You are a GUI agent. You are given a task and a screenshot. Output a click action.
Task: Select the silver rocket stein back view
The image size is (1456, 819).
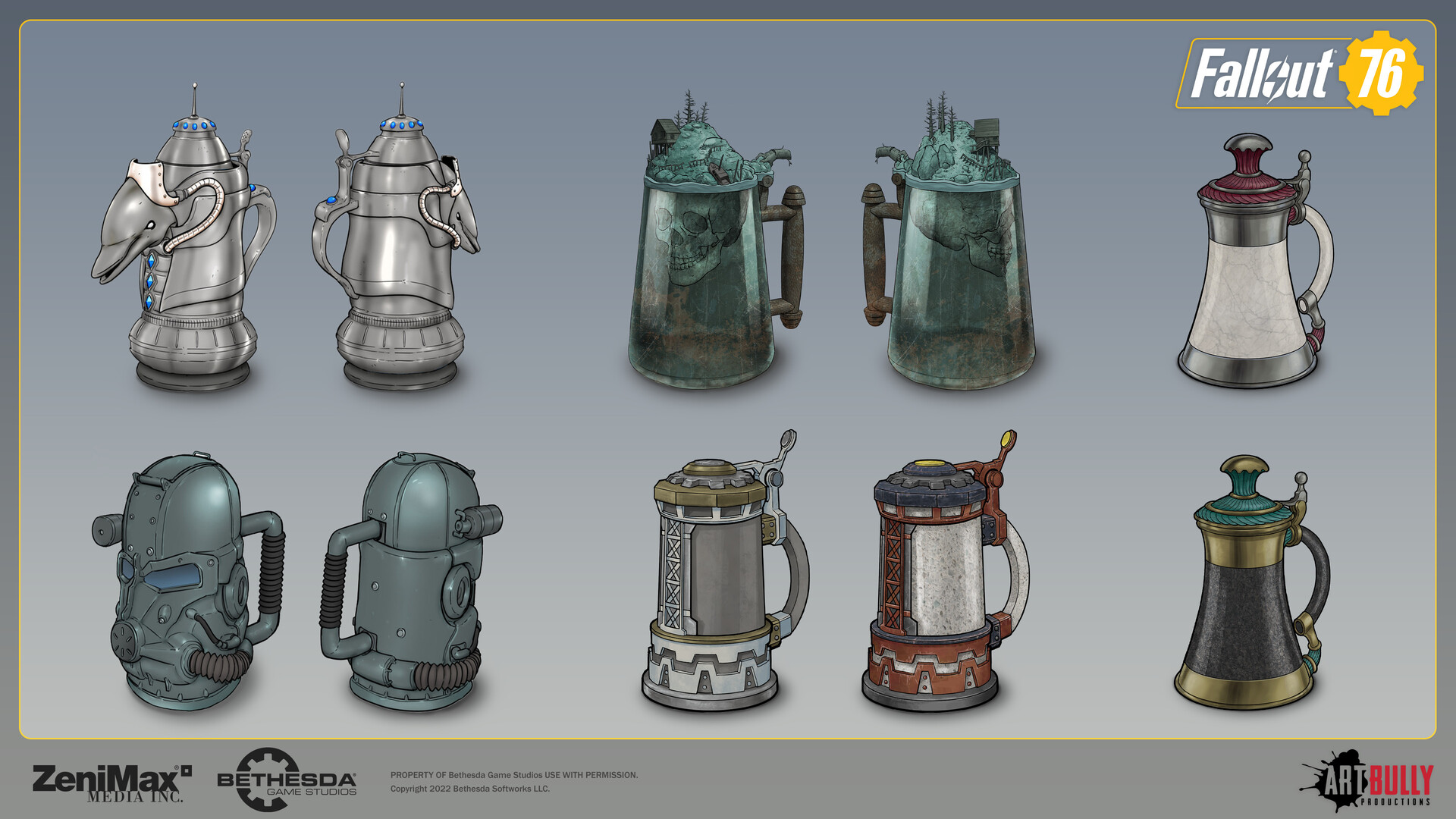tap(396, 236)
